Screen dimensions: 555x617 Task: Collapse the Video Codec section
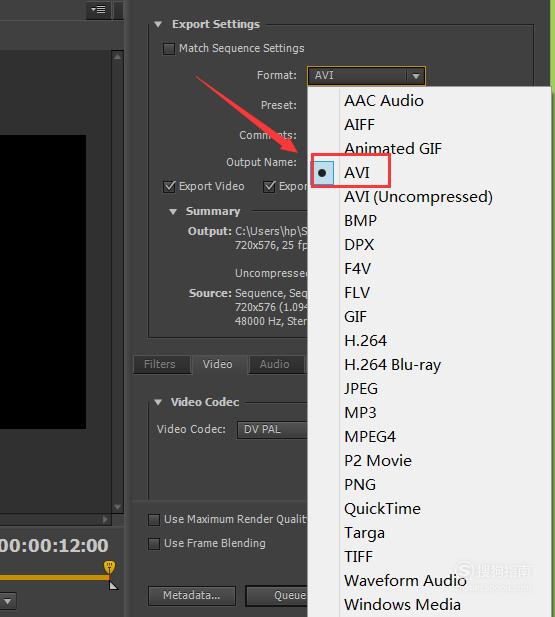pos(158,402)
